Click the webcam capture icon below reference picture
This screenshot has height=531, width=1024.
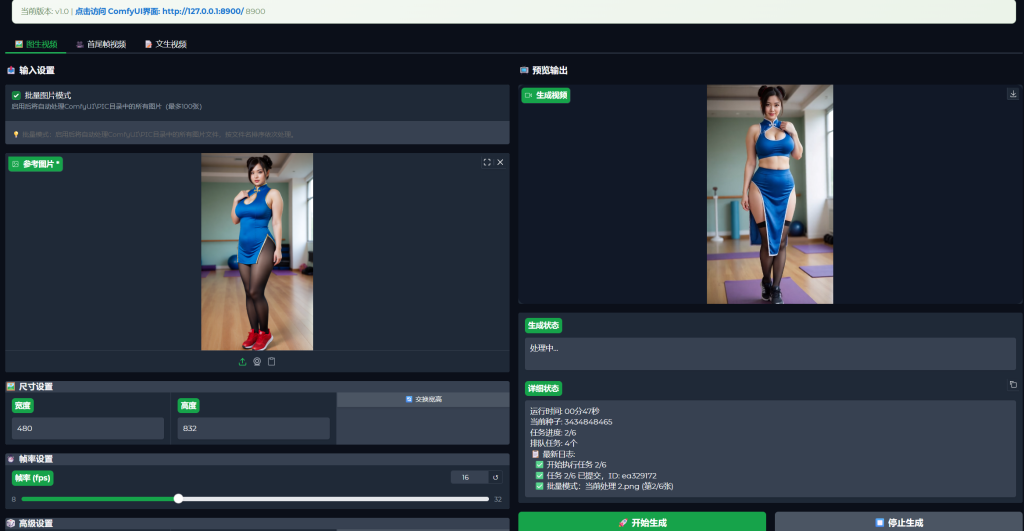tap(257, 362)
